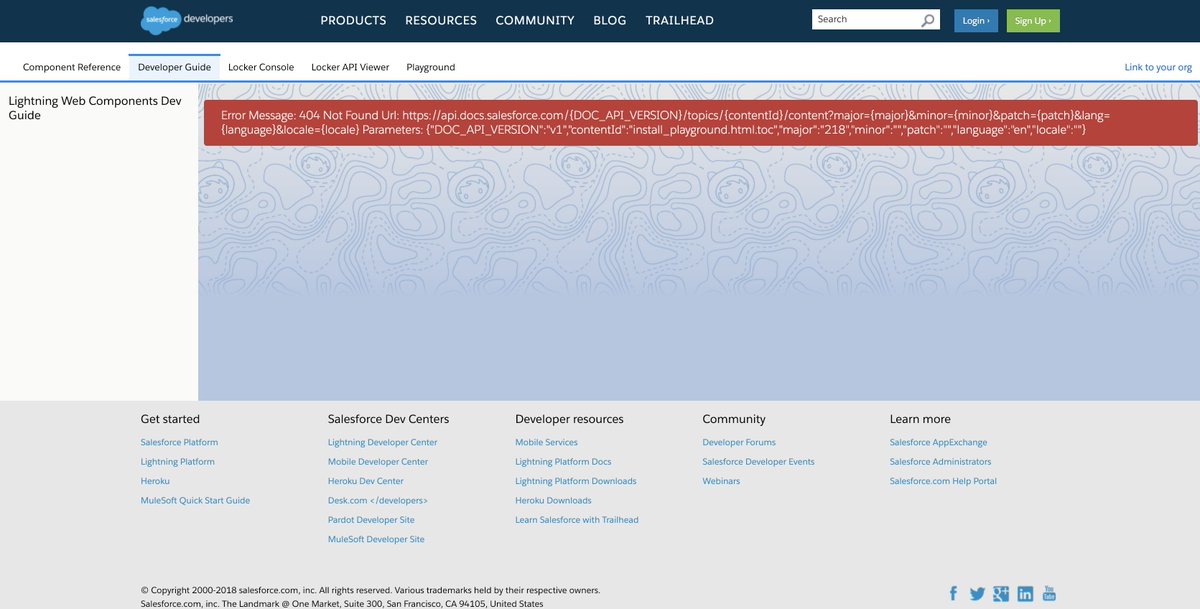This screenshot has height=609, width=1200.
Task: Open the Lightning Developer Center link
Action: [x=383, y=442]
